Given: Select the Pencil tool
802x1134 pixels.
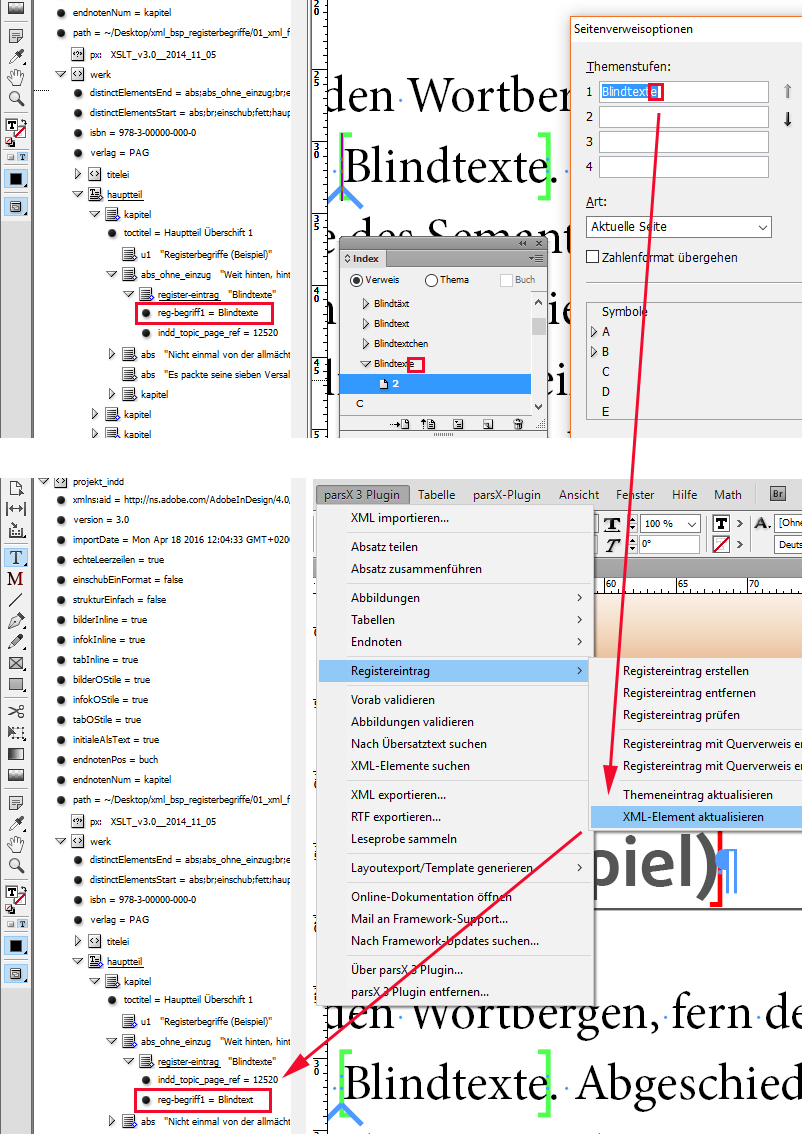Looking at the screenshot, I should 15,641.
